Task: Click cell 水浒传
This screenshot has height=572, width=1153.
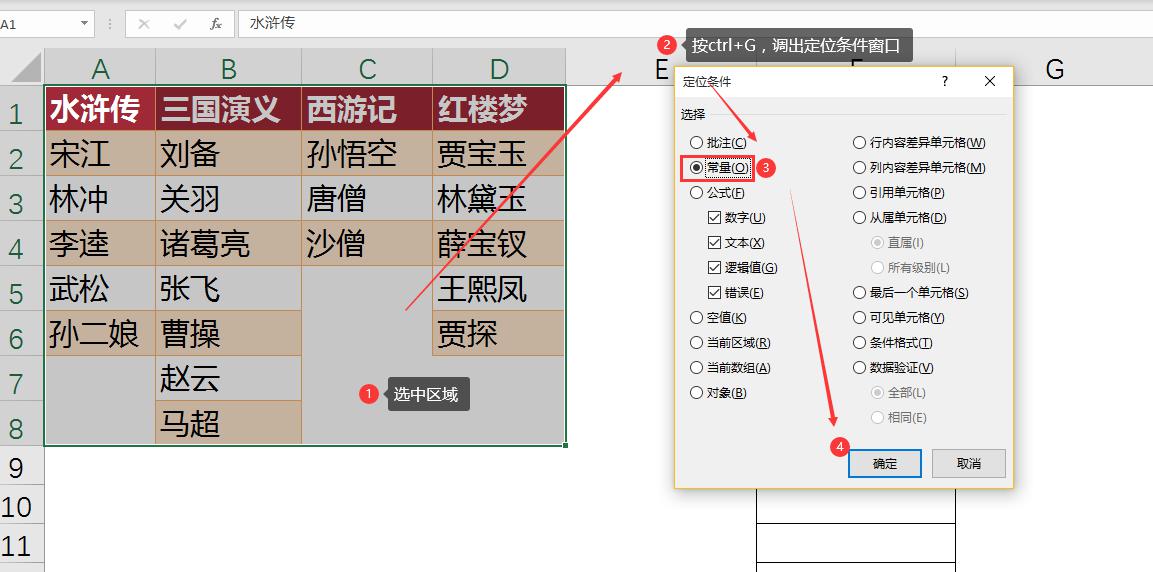Action: click(x=100, y=110)
